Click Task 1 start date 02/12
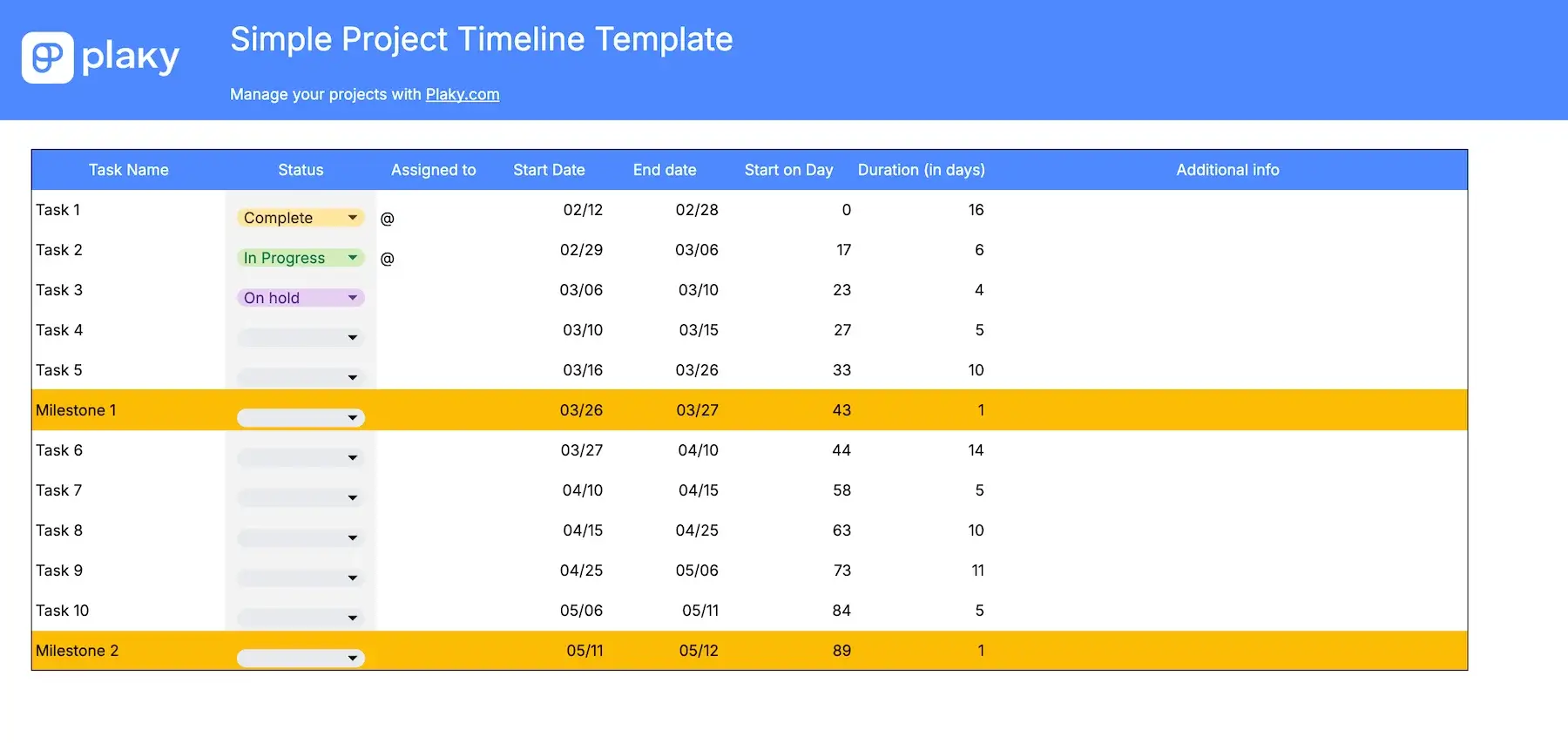Viewport: 1568px width, 743px height. pos(583,210)
